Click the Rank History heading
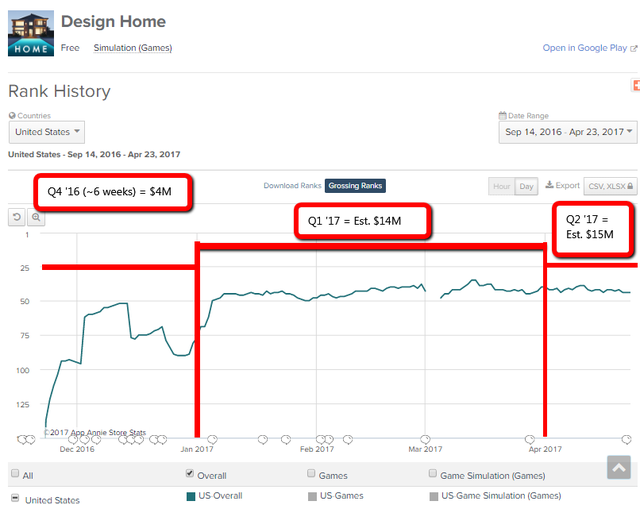The image size is (640, 505). coord(60,91)
